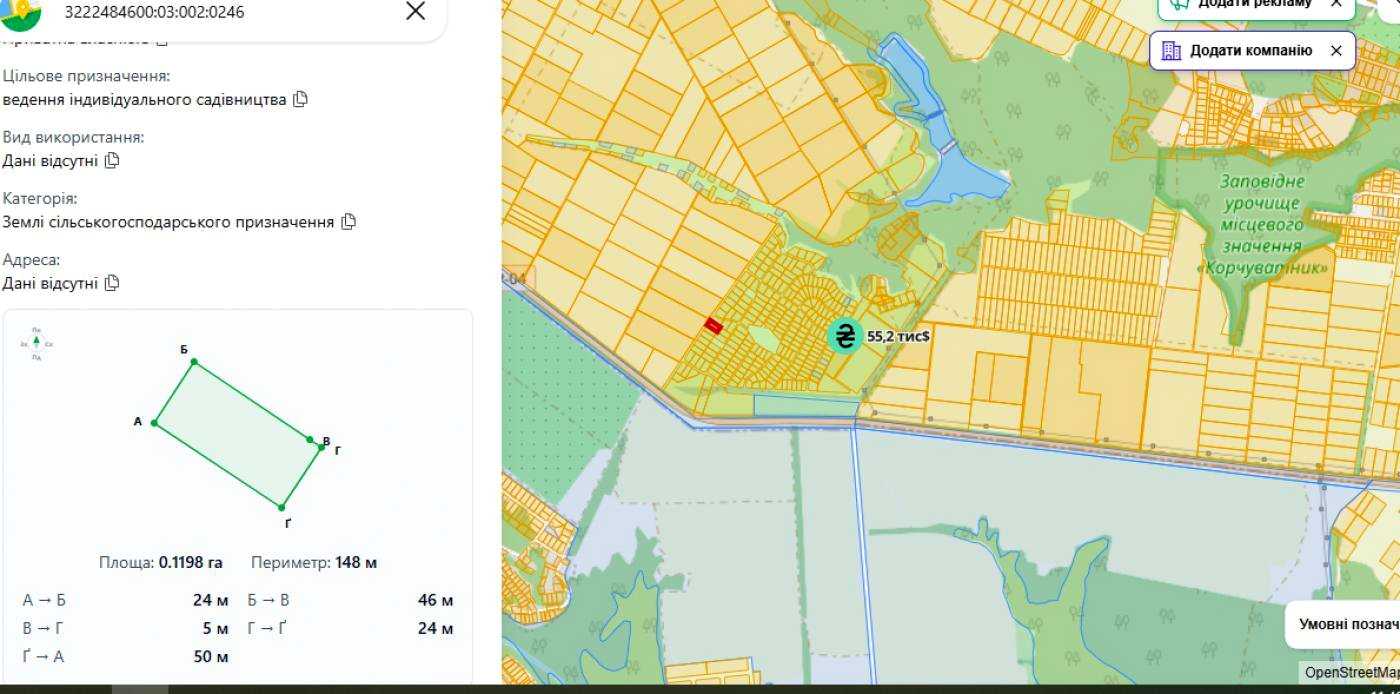Viewport: 1400px width, 694px height.
Task: Click the "Цільове призначення:" field label
Action: pyautogui.click(x=87, y=76)
